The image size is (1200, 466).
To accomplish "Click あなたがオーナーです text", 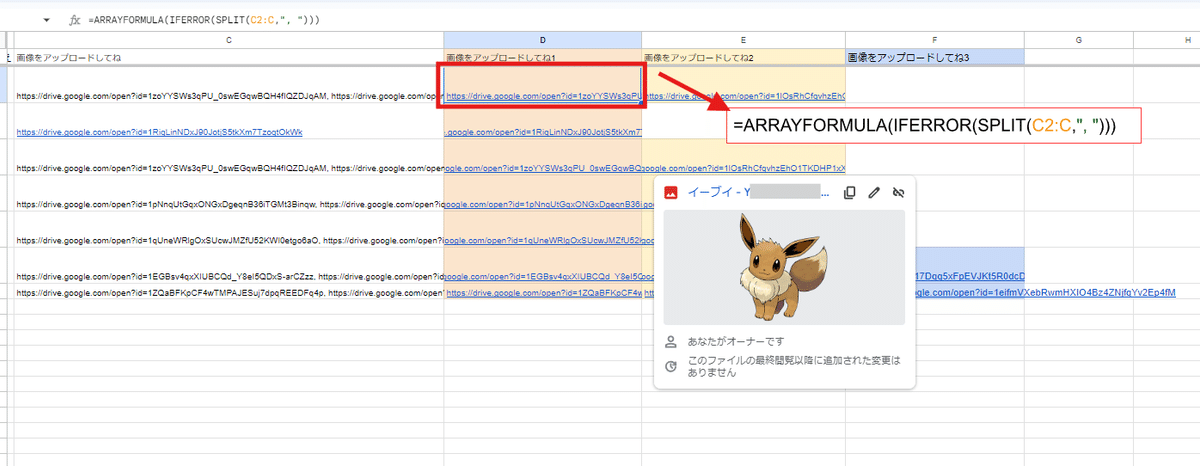I will click(736, 341).
